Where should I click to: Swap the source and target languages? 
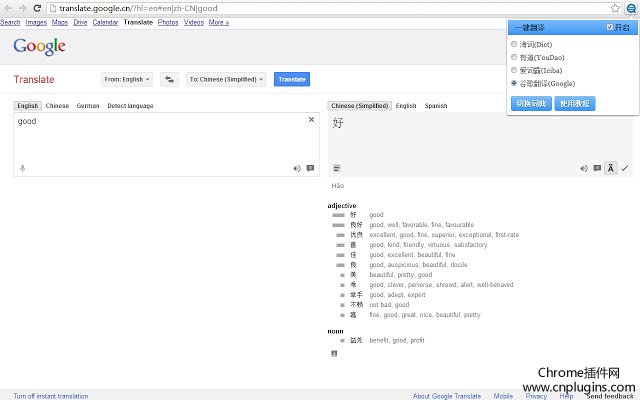click(169, 79)
